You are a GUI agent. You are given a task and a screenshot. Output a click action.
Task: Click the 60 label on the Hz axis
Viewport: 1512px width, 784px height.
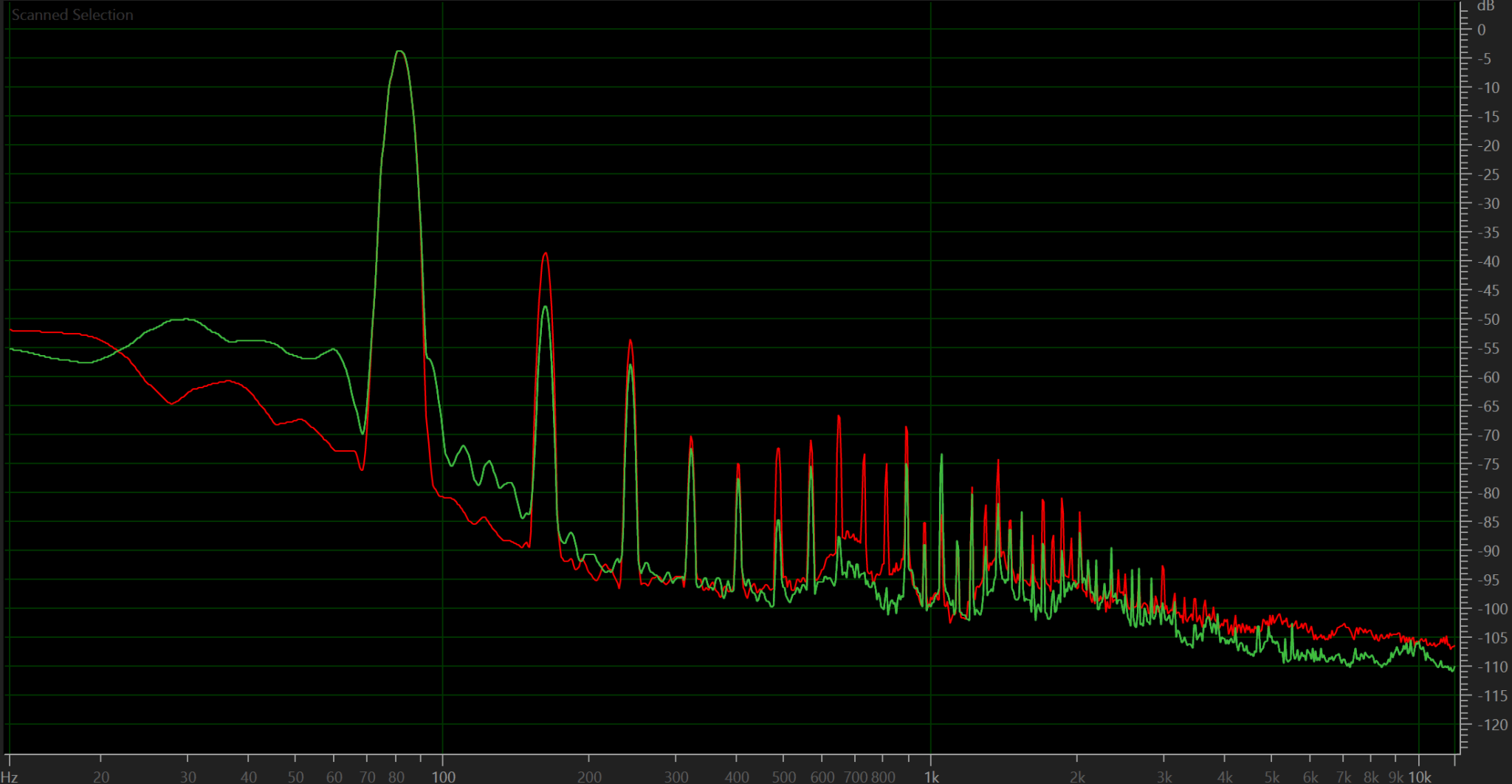coord(334,777)
